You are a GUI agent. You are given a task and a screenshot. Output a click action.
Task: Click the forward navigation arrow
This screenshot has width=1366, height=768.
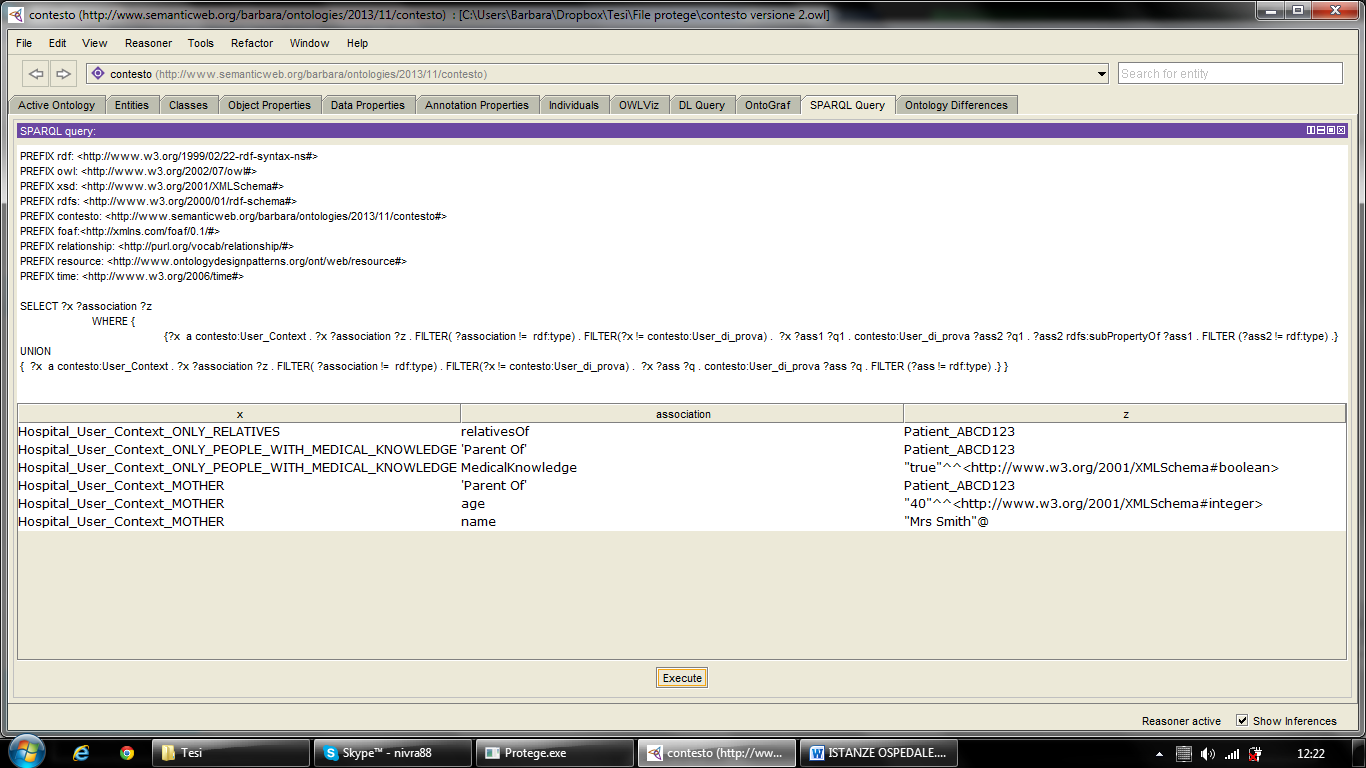pos(63,73)
